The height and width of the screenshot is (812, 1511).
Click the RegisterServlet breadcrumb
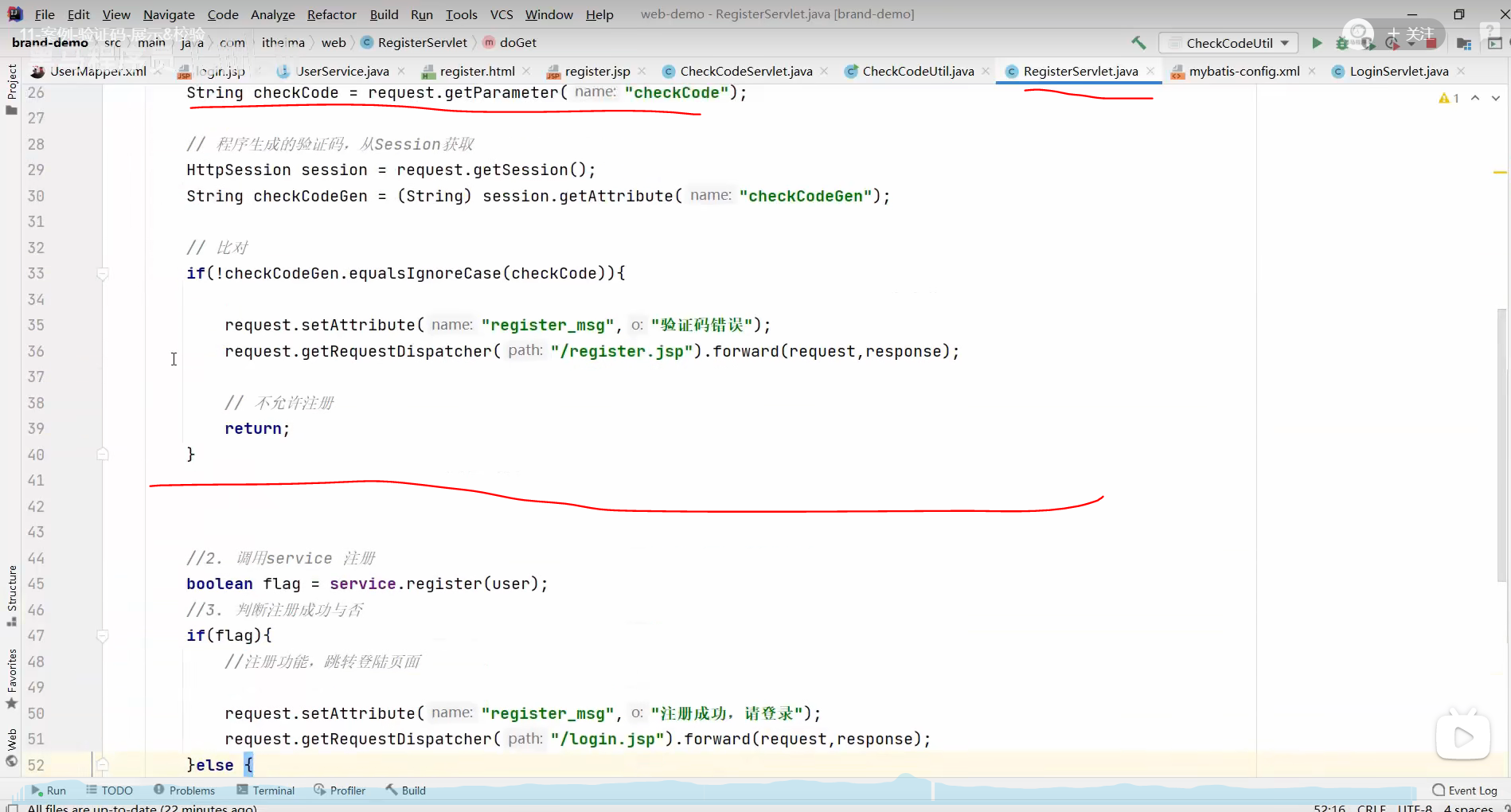click(x=415, y=43)
